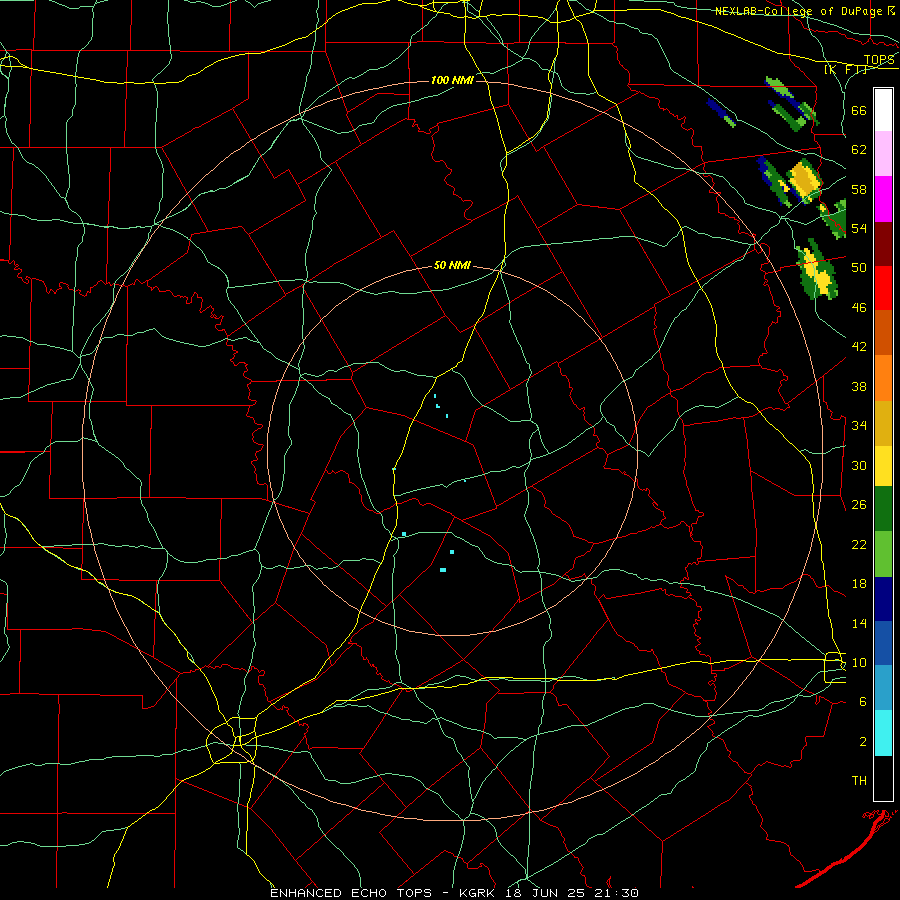Click the legend value "22"
Image resolution: width=900 pixels, height=900 pixels.
859,544
